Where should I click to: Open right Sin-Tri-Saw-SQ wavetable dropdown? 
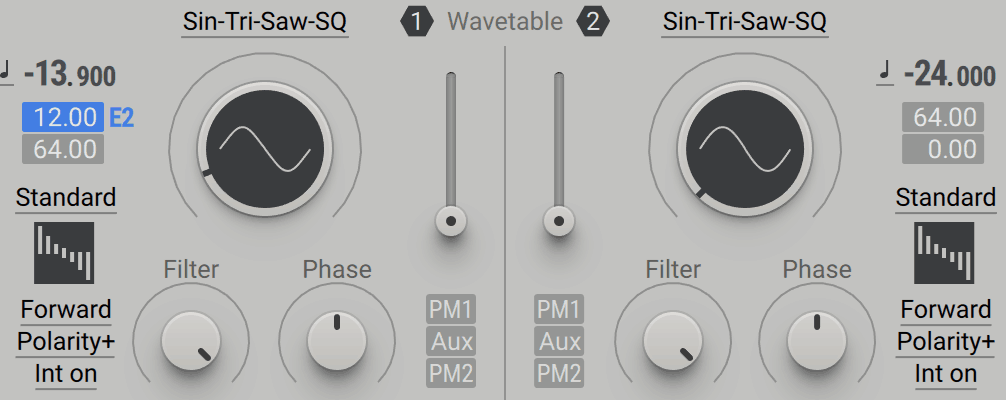745,22
